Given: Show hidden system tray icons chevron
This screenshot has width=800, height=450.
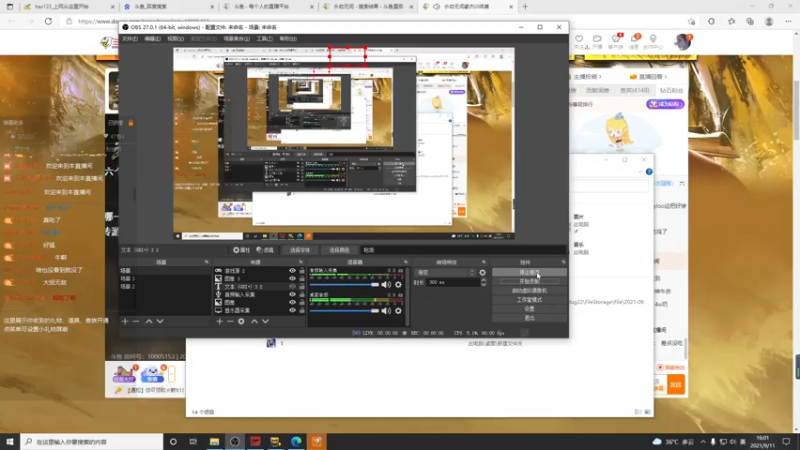Looking at the screenshot, I should [x=703, y=441].
